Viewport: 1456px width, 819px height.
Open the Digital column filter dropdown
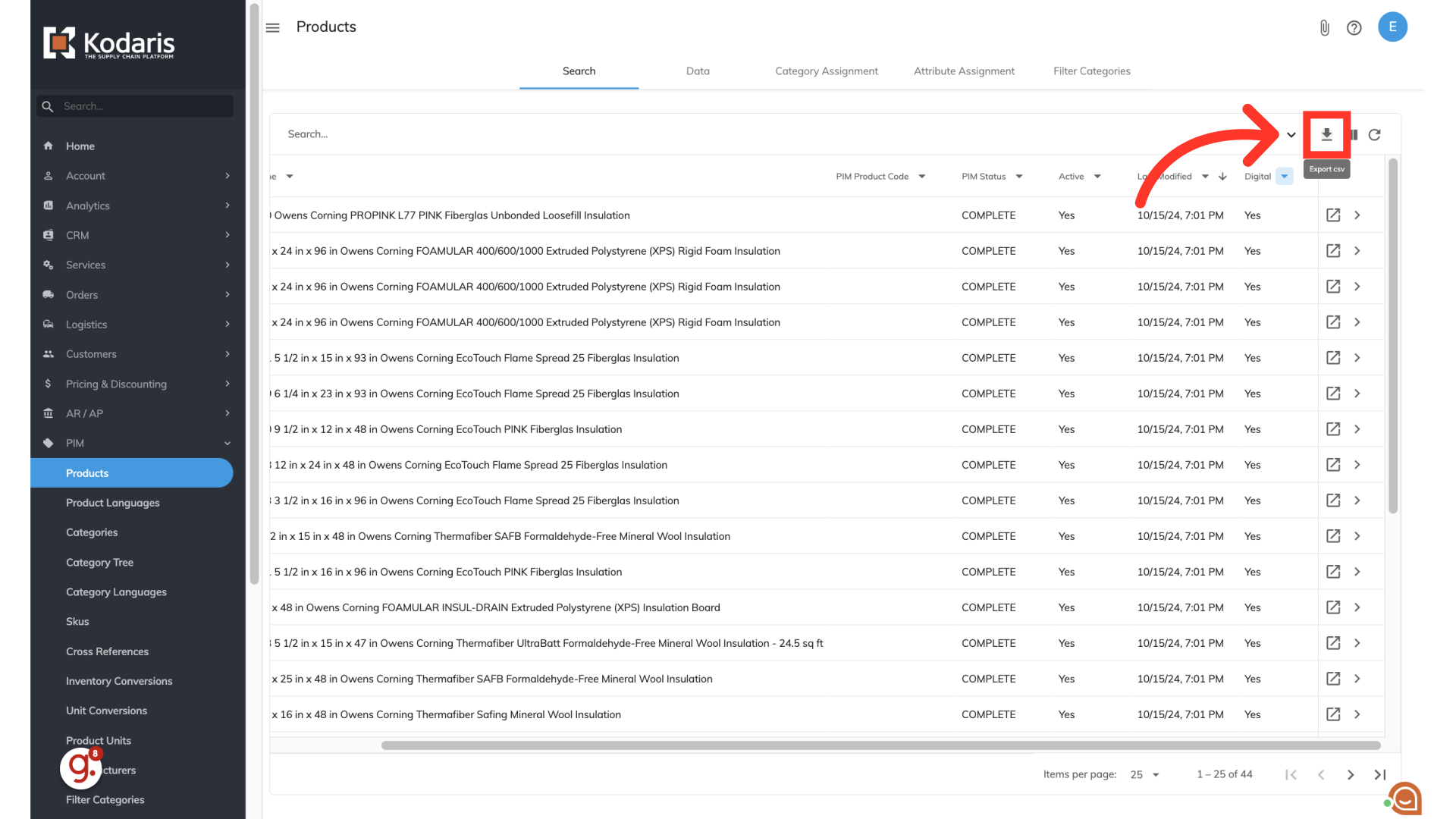pos(1284,177)
